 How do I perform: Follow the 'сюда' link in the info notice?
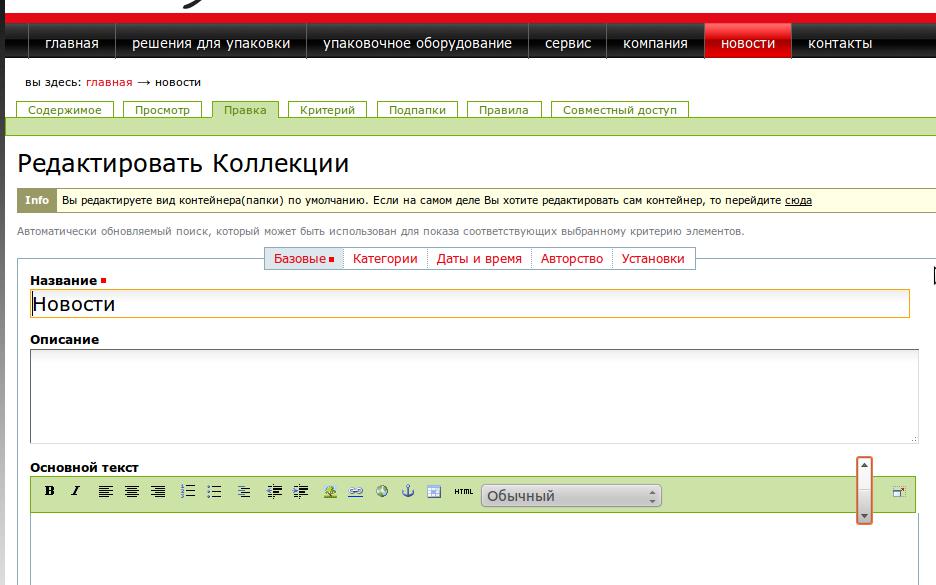point(798,200)
